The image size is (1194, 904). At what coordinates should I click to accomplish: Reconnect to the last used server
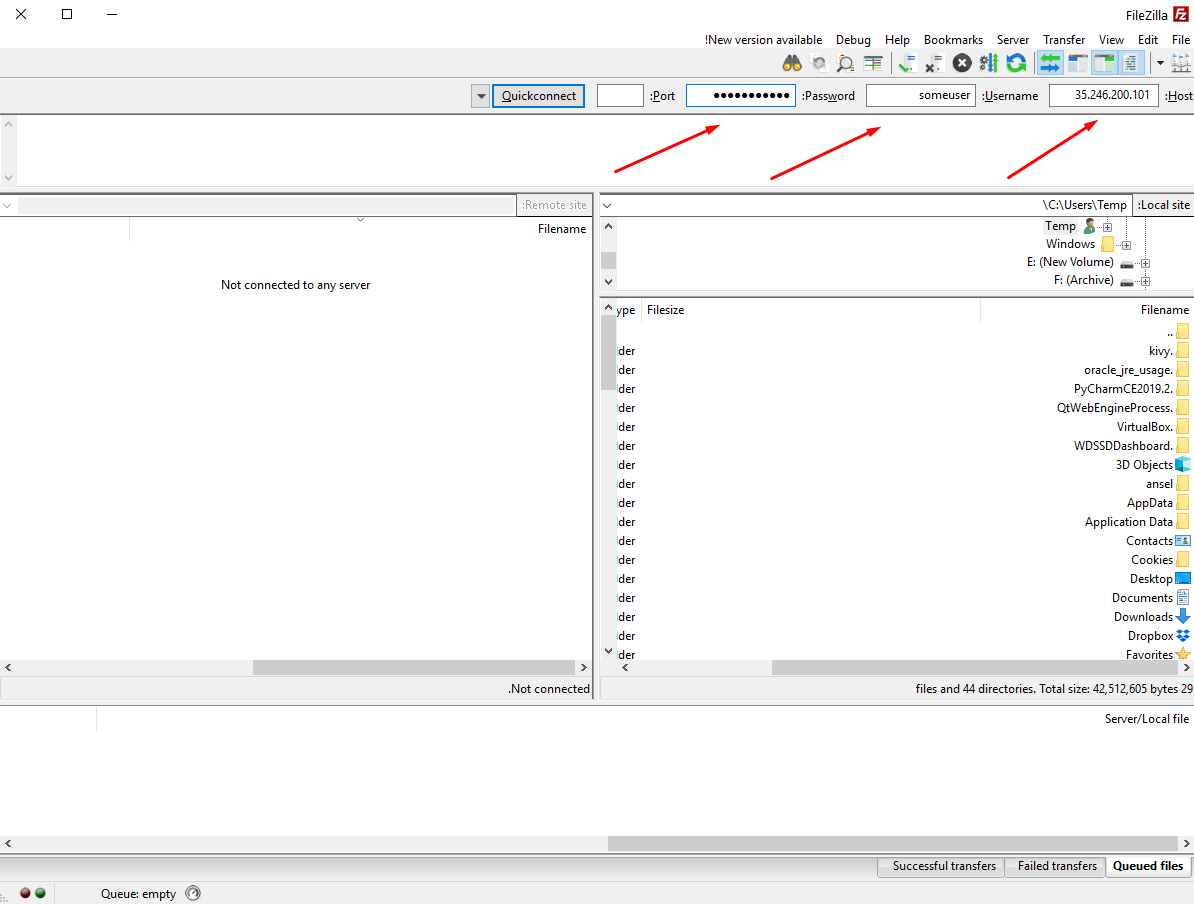tap(907, 63)
